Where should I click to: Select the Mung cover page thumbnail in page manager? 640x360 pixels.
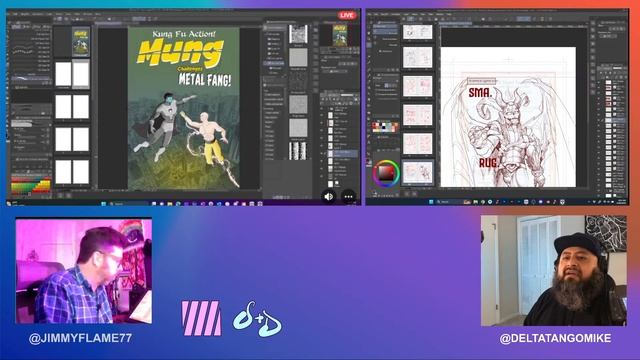point(81,42)
